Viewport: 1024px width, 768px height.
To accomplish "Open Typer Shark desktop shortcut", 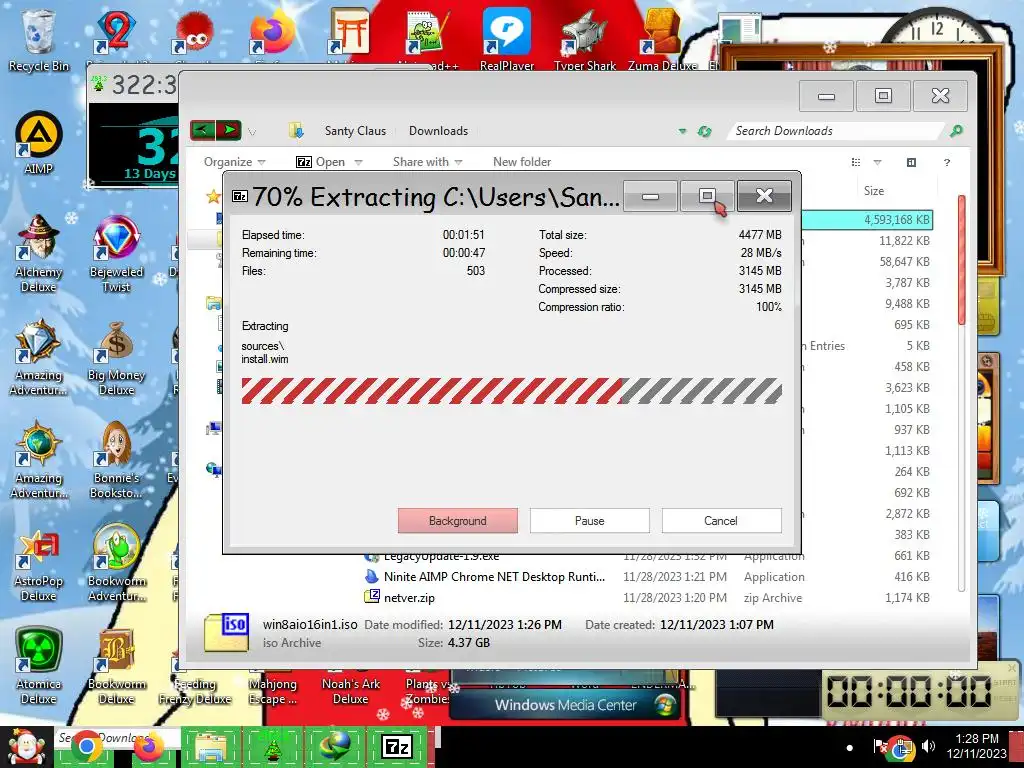I will [x=584, y=38].
